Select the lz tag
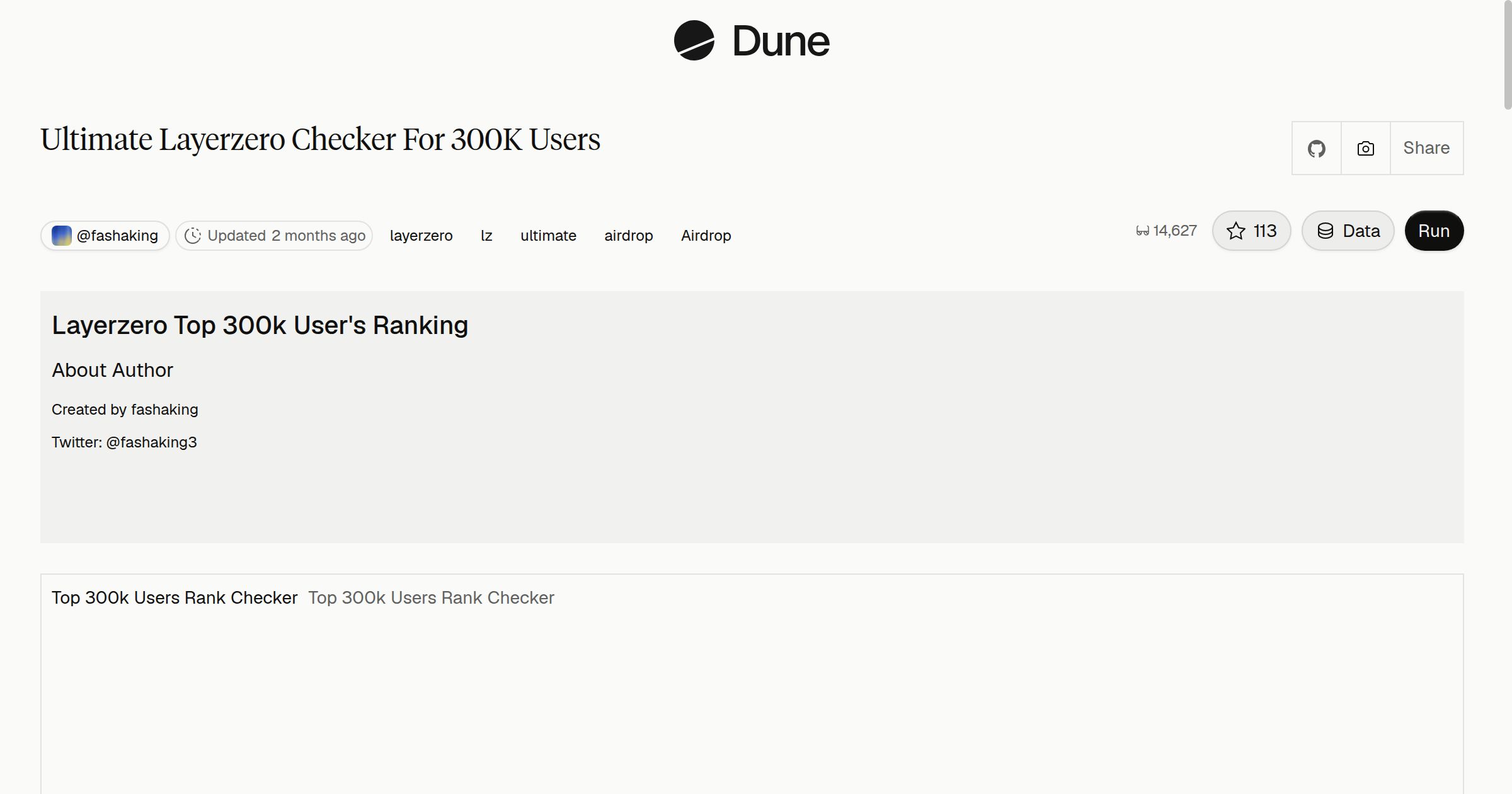 pyautogui.click(x=486, y=236)
